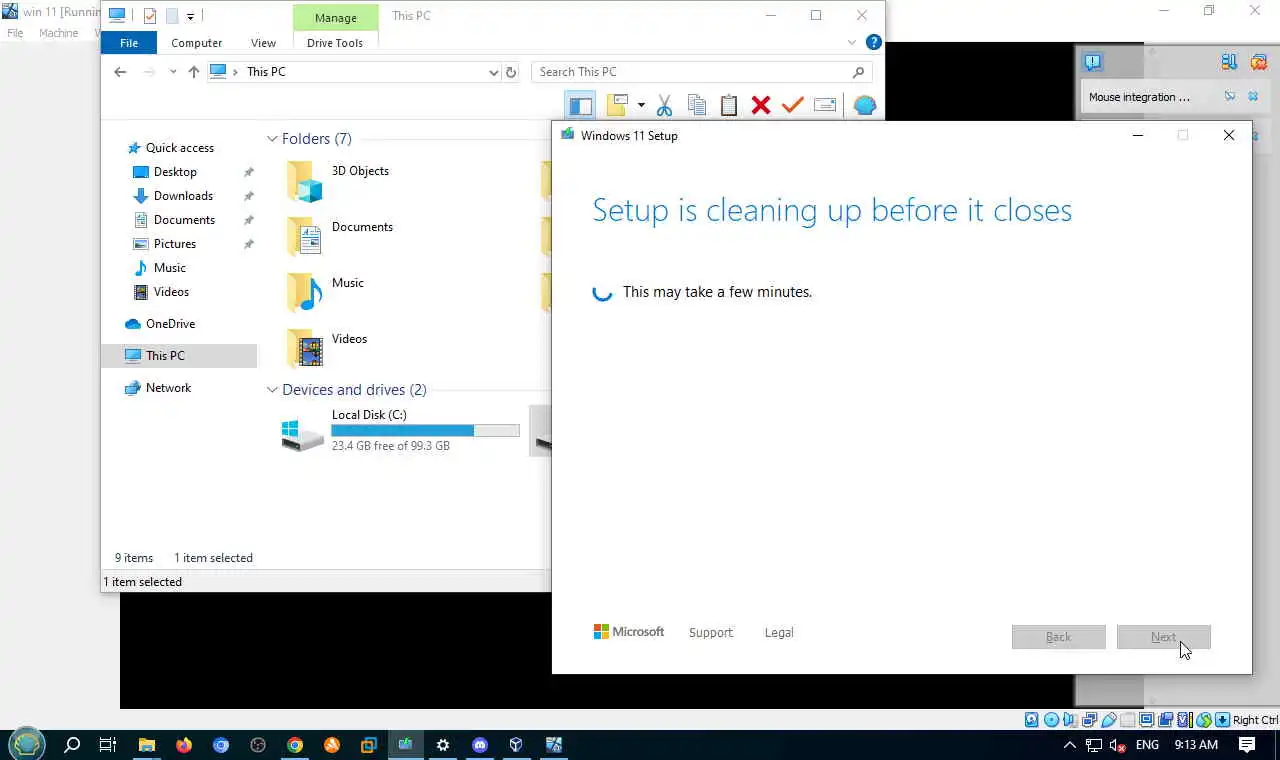Click the Next button in Windows 11 Setup
Viewport: 1280px width, 760px height.
1163,637
